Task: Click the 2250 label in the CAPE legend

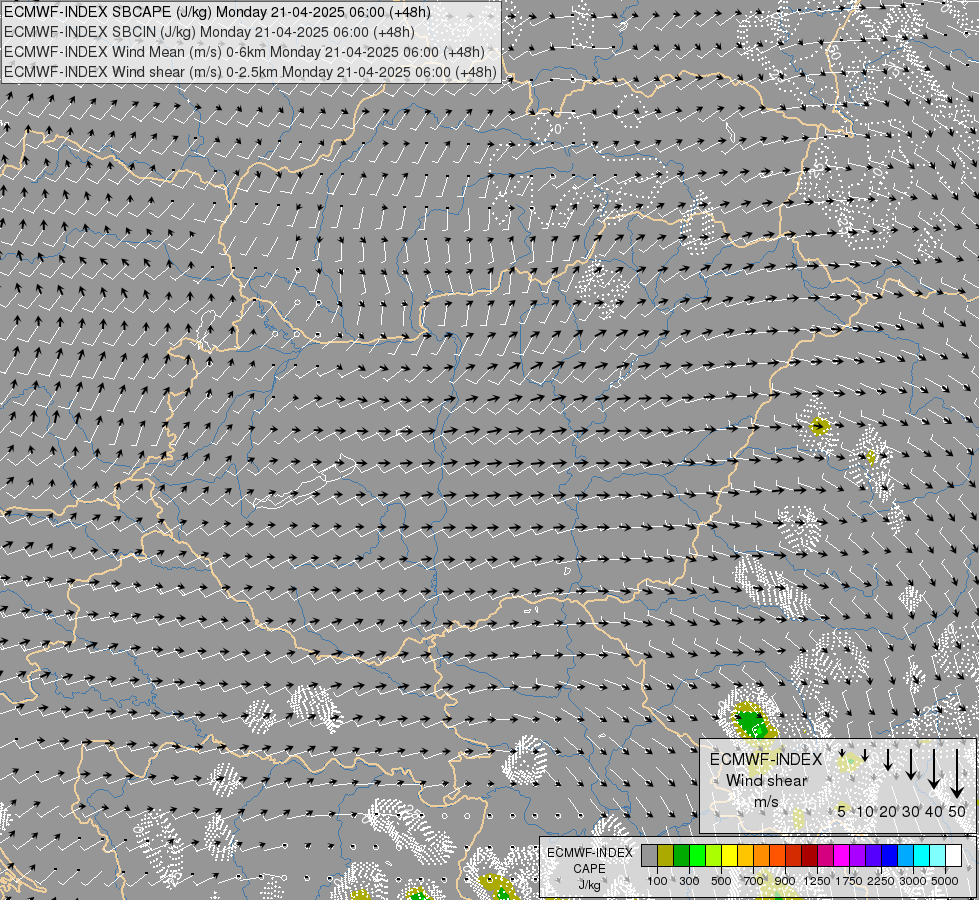Action: (882, 881)
